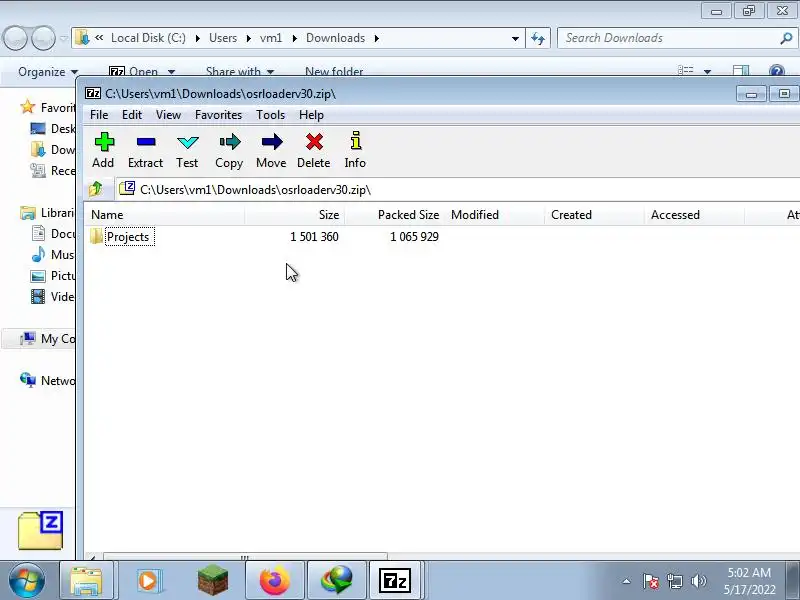Click New folder in Explorer toolbar
800x600 pixels.
point(334,72)
